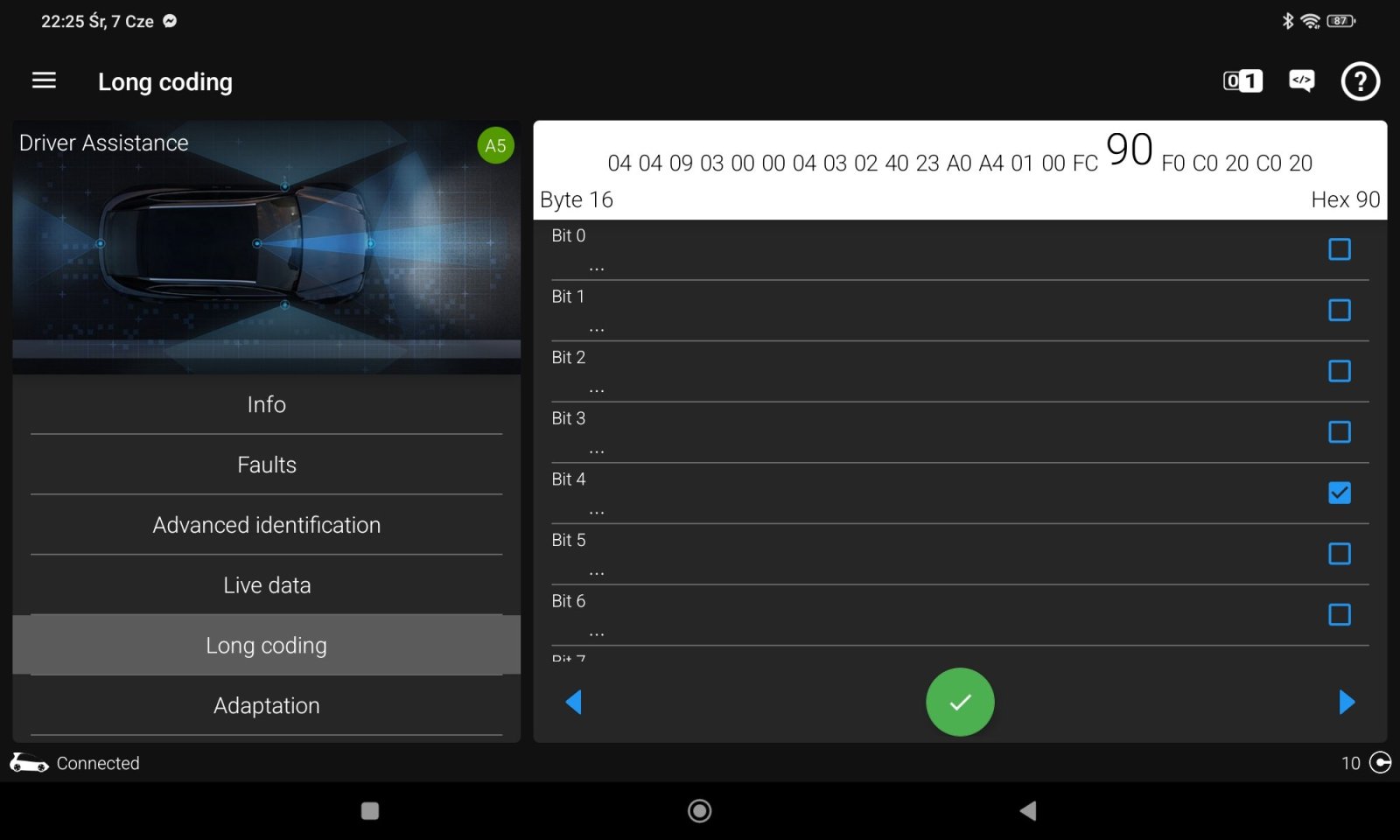Tap Android home navigation button
1400x840 pixels.
tap(699, 811)
